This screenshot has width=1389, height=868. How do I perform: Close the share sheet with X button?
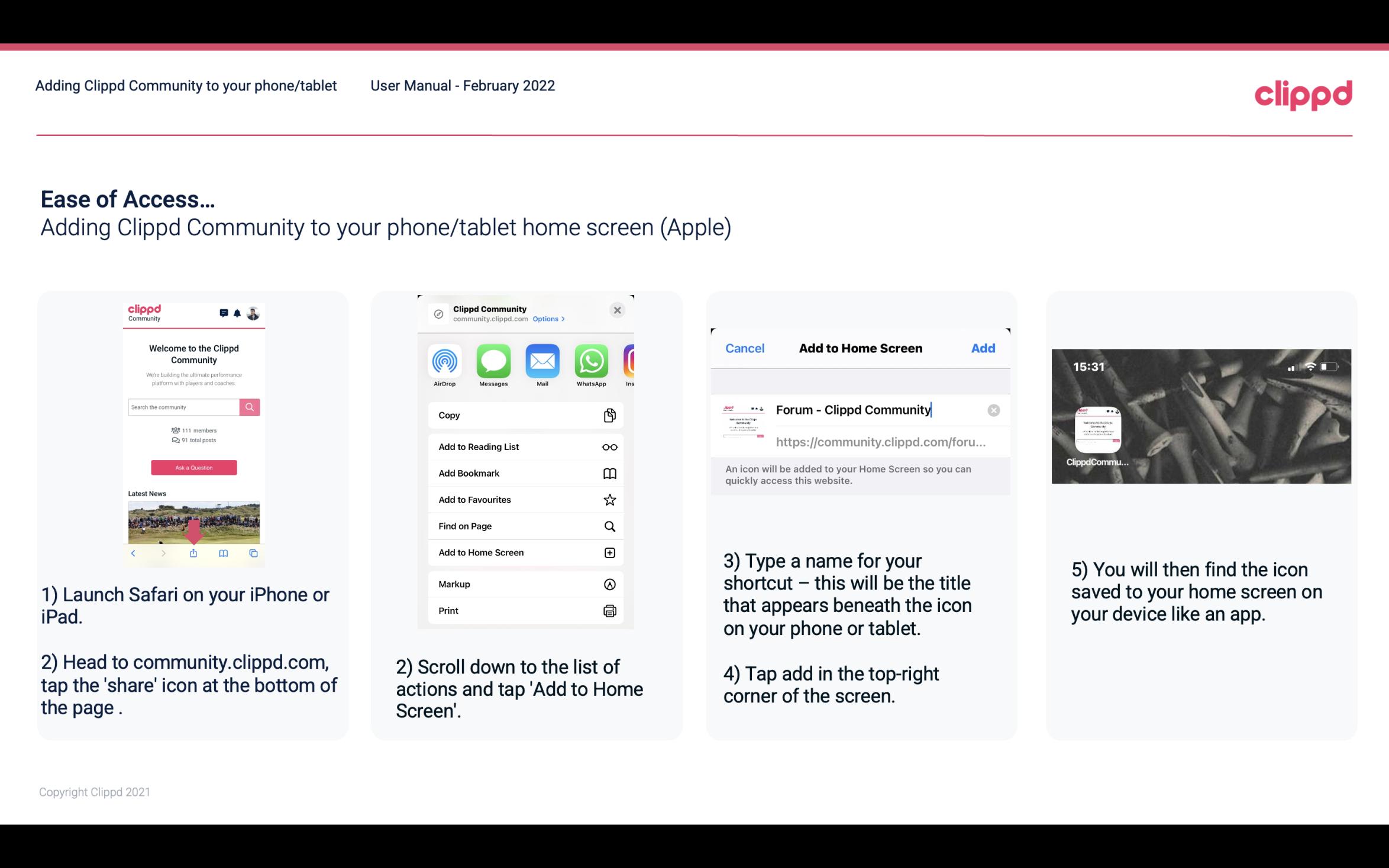pyautogui.click(x=618, y=309)
